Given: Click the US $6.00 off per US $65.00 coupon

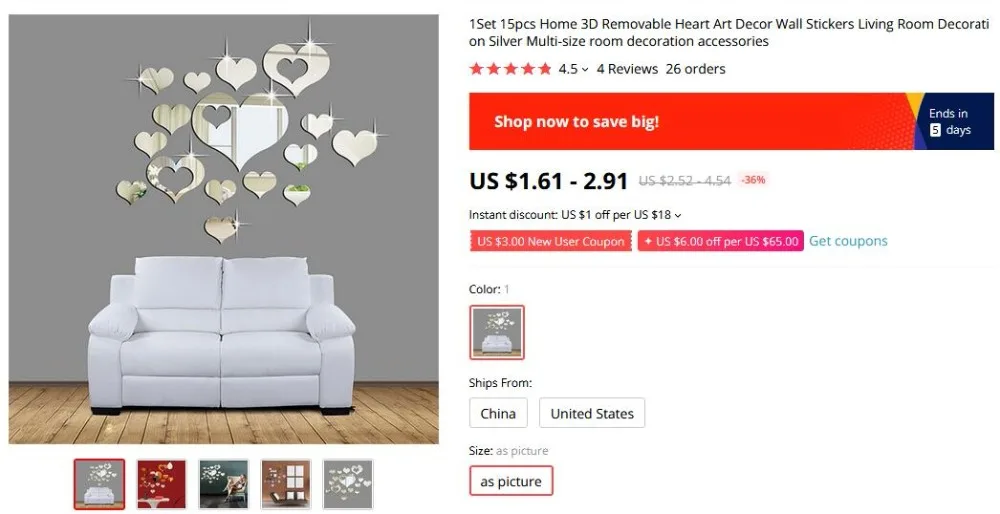Looking at the screenshot, I should click(x=721, y=241).
